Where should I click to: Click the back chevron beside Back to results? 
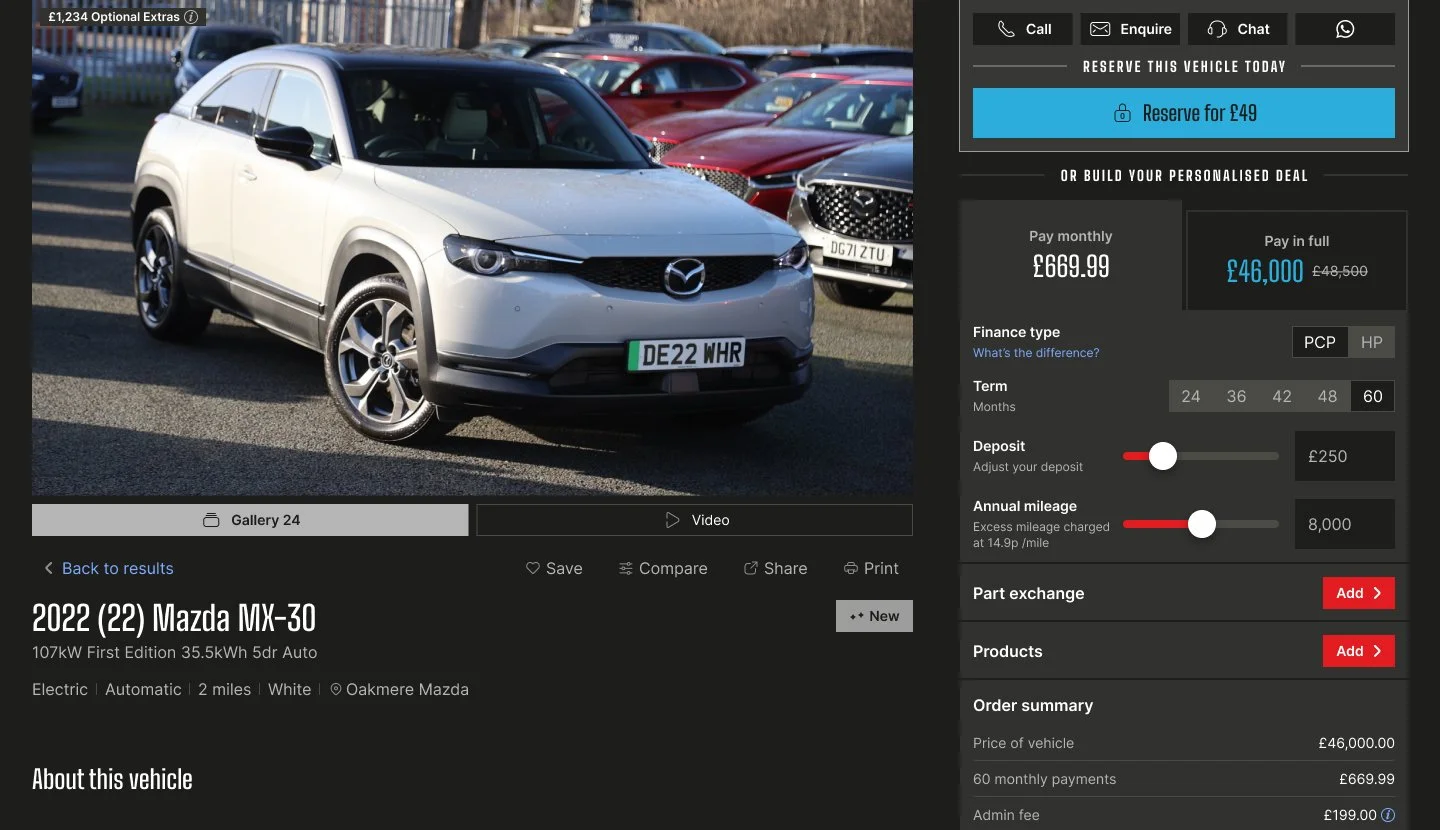pyautogui.click(x=48, y=568)
